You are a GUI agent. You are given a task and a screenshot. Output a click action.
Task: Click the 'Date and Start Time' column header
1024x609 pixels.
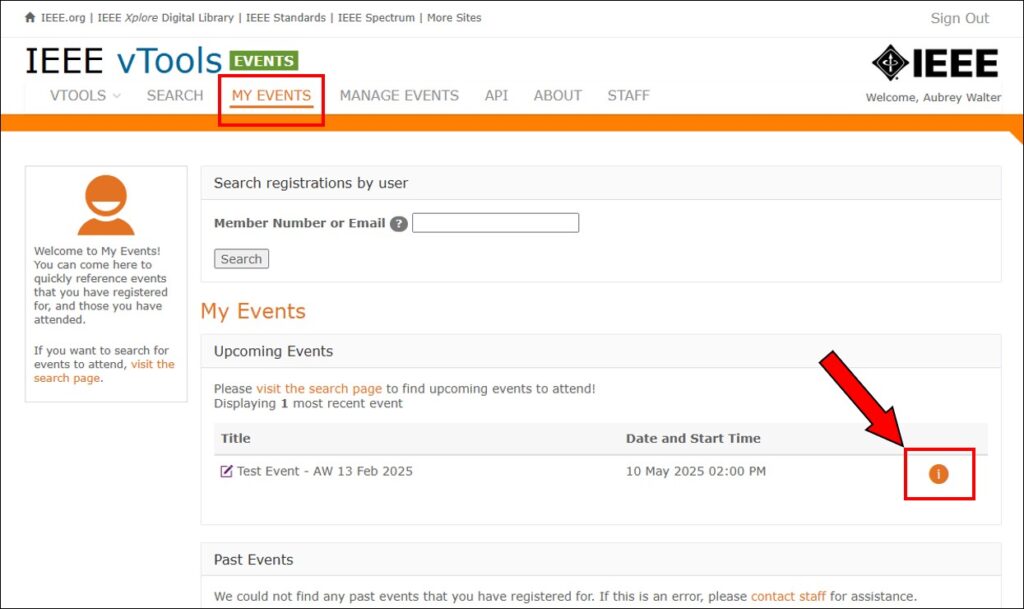pos(693,438)
